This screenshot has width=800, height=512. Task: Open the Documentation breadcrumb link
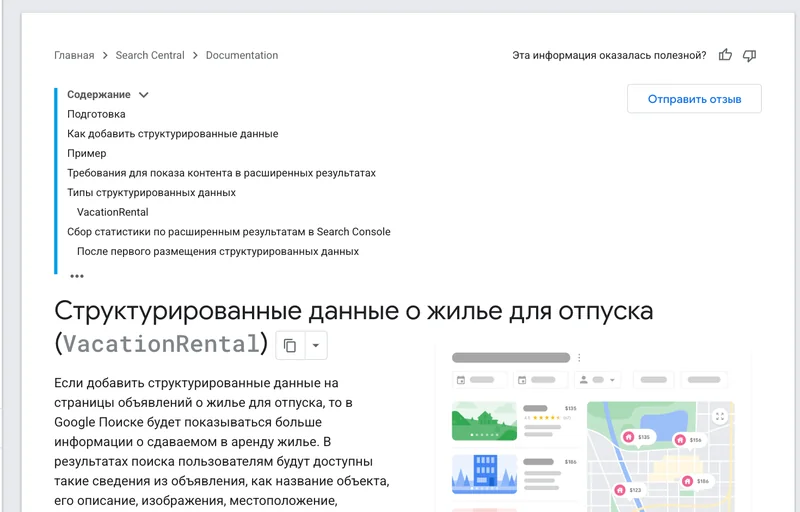[242, 55]
